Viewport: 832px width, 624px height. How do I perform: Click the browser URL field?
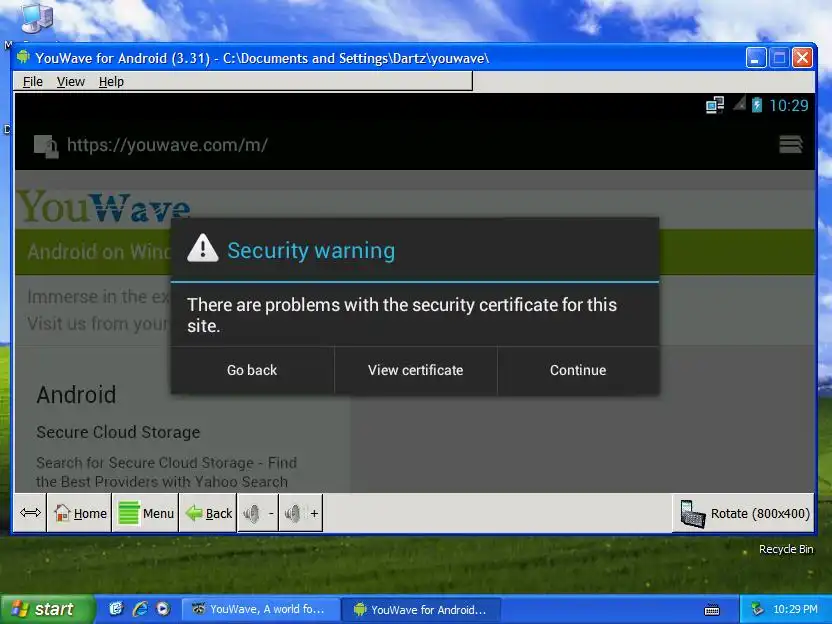167,145
